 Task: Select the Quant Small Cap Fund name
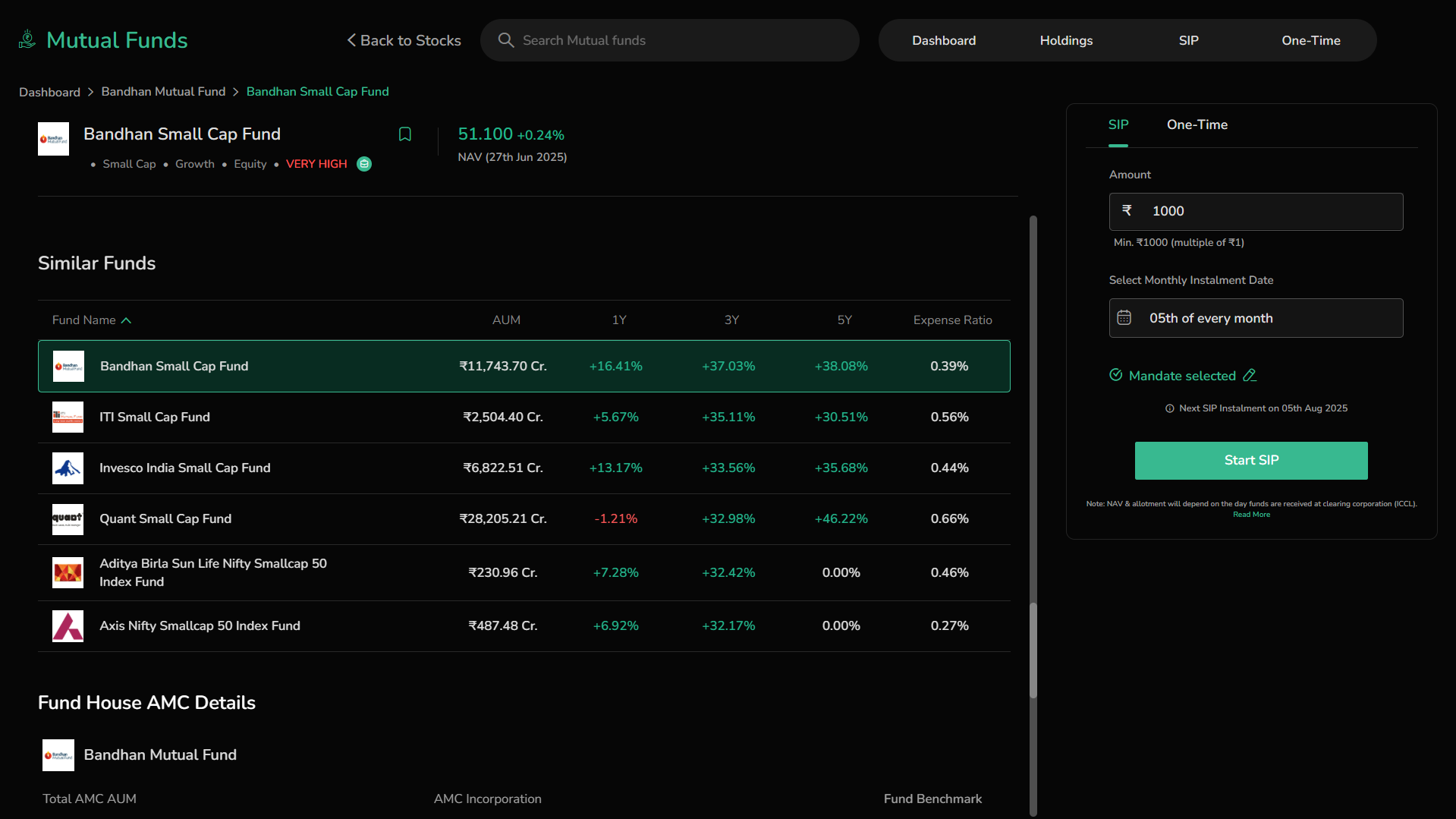pyautogui.click(x=165, y=519)
